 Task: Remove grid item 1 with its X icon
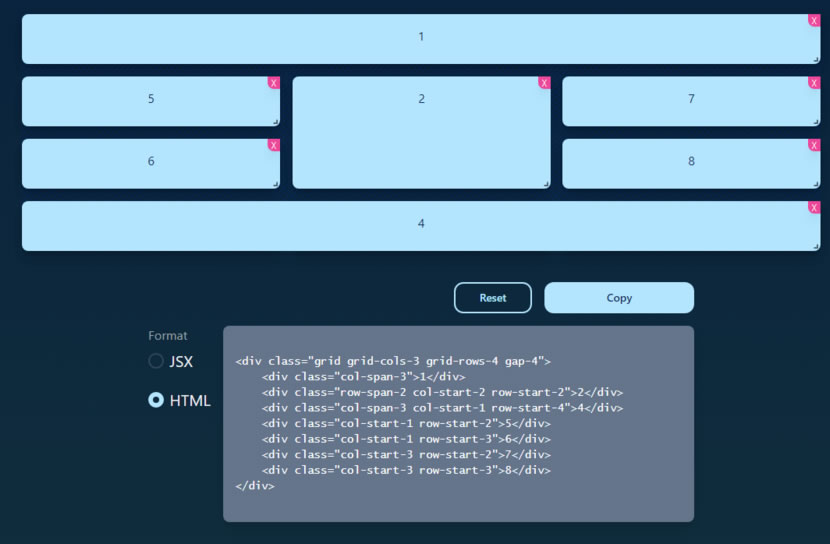[814, 21]
